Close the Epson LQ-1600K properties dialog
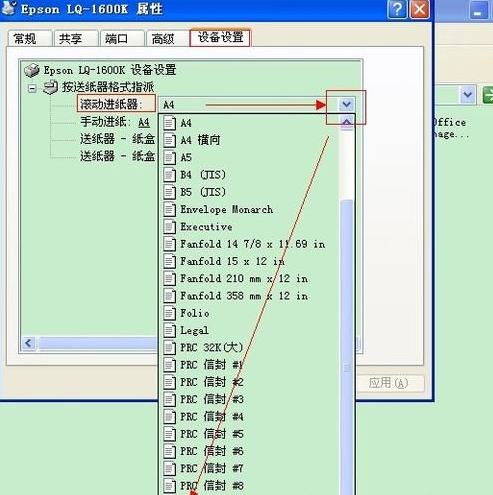This screenshot has width=493, height=495. tap(419, 9)
